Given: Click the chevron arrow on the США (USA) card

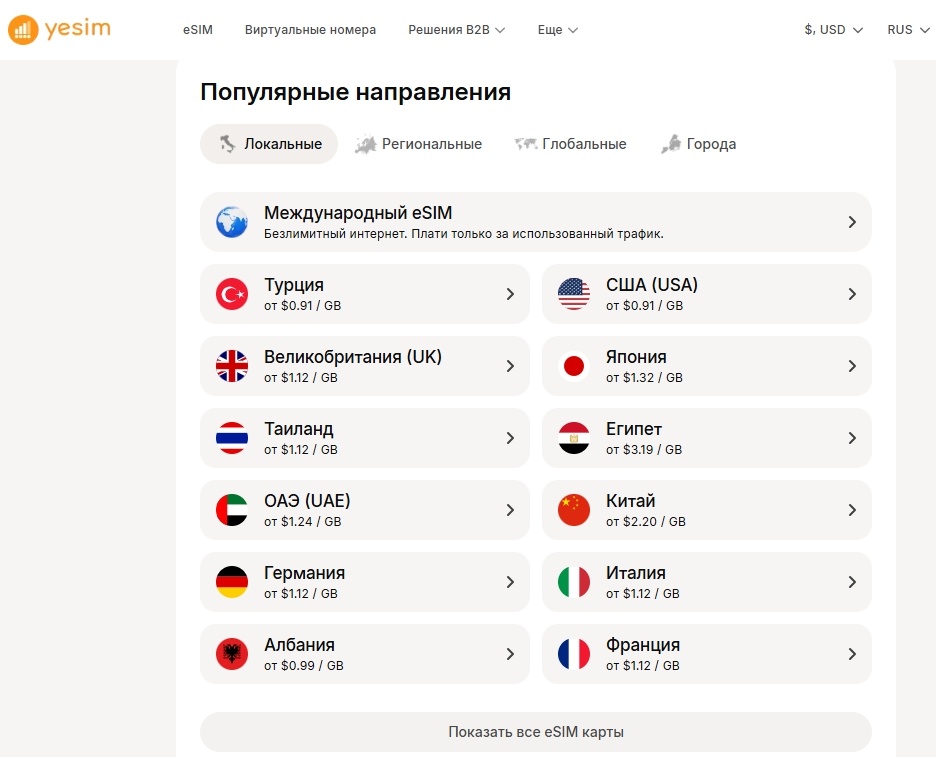Looking at the screenshot, I should point(852,294).
